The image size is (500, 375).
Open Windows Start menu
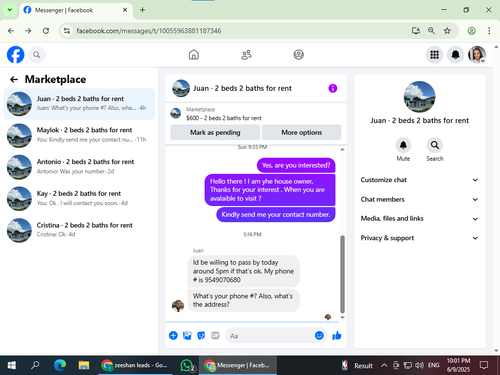click(x=11, y=365)
